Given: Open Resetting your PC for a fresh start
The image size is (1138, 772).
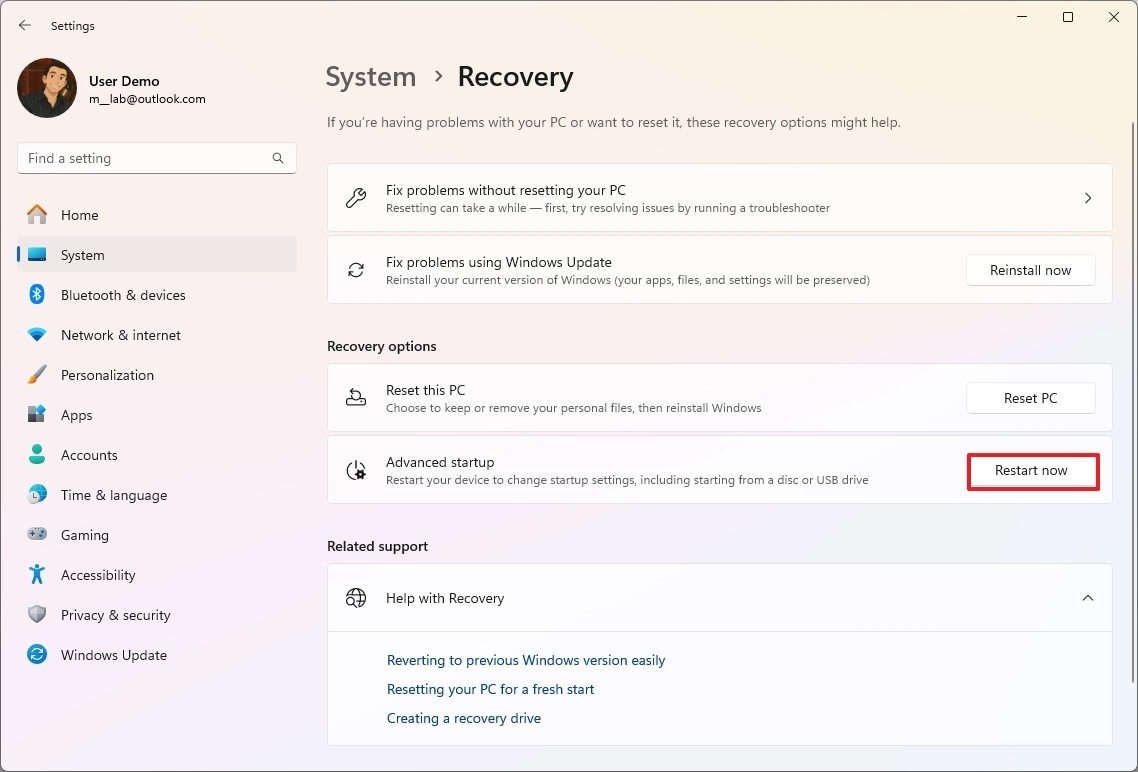Looking at the screenshot, I should (491, 689).
